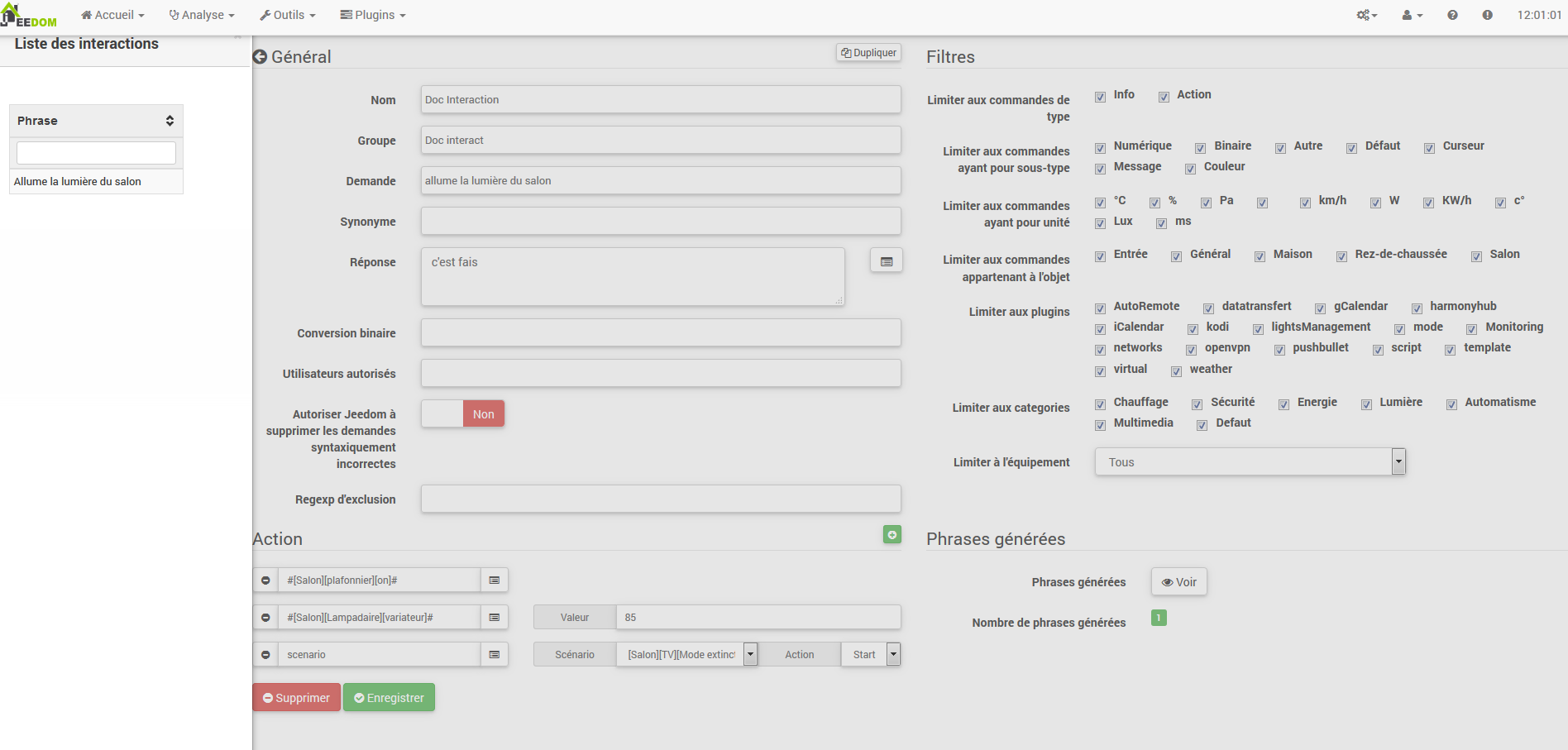Viewport: 1568px width, 750px height.
Task: Open the Outils menu
Action: tap(288, 15)
